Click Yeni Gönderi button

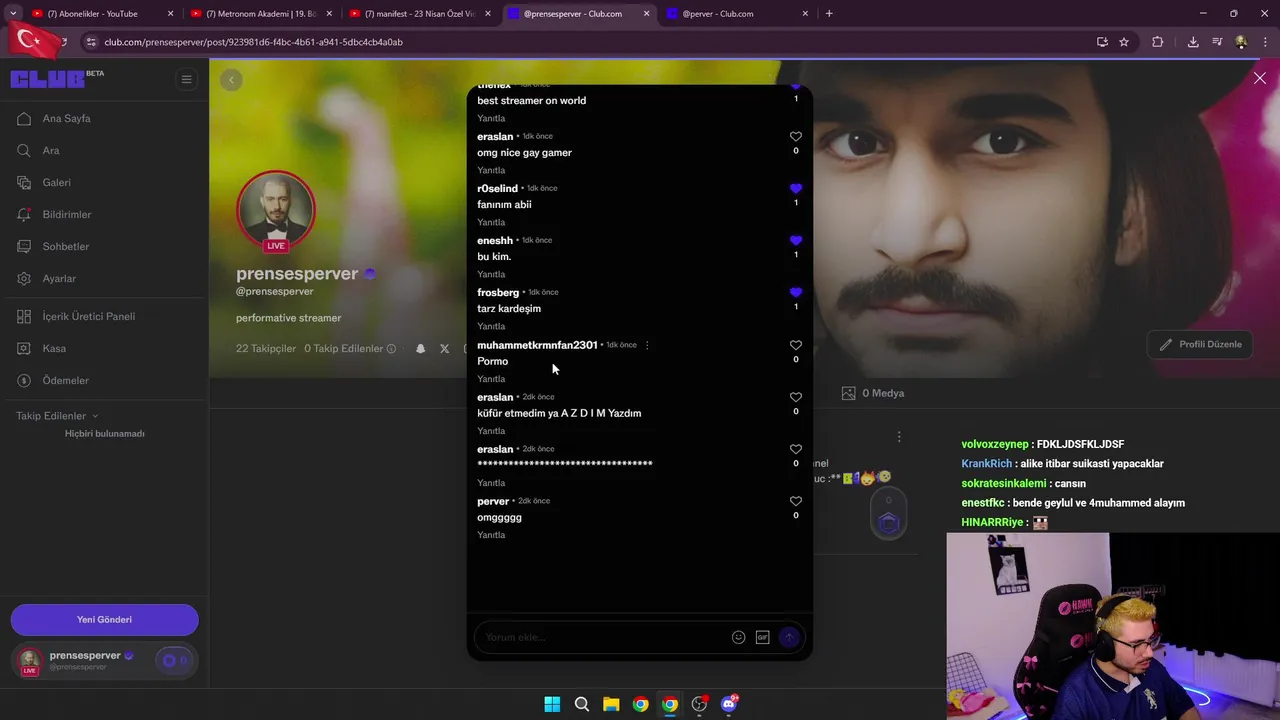click(x=105, y=619)
